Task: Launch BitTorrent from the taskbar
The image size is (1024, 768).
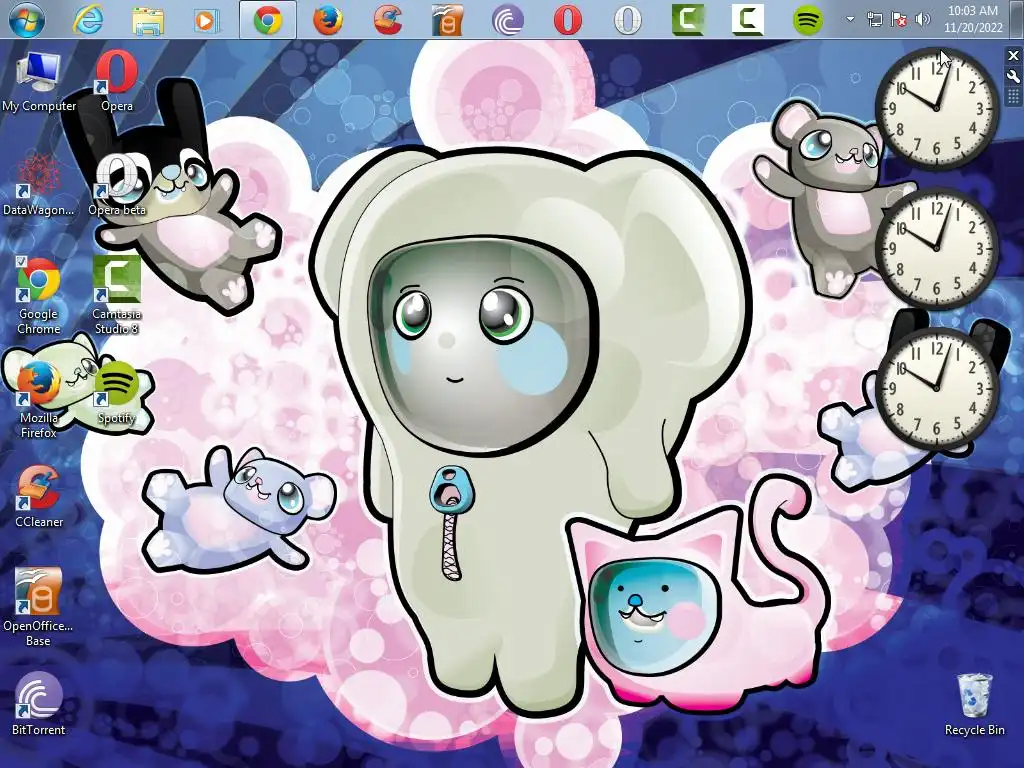Action: coord(507,20)
